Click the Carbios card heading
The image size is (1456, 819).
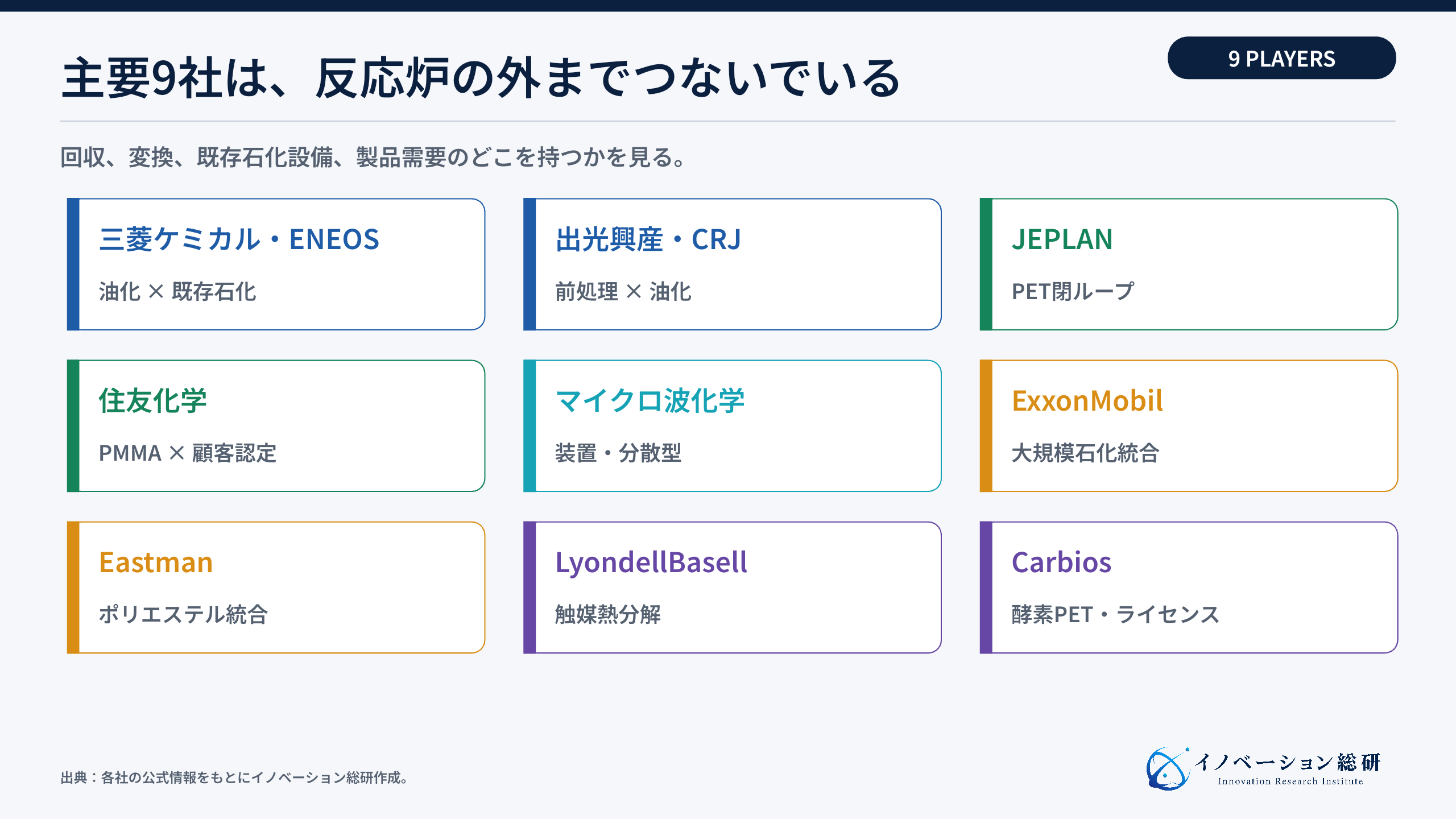tap(1061, 562)
